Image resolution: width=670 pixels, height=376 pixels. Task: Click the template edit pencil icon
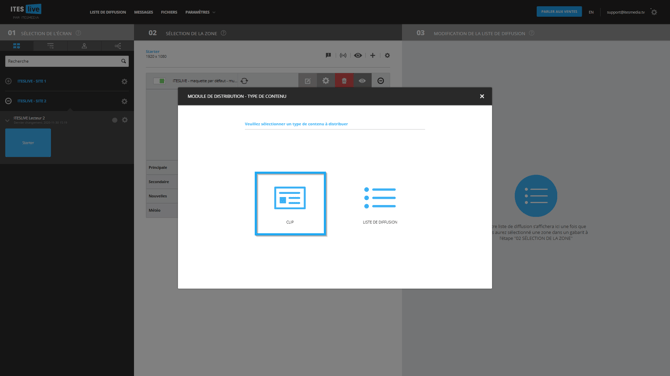307,81
